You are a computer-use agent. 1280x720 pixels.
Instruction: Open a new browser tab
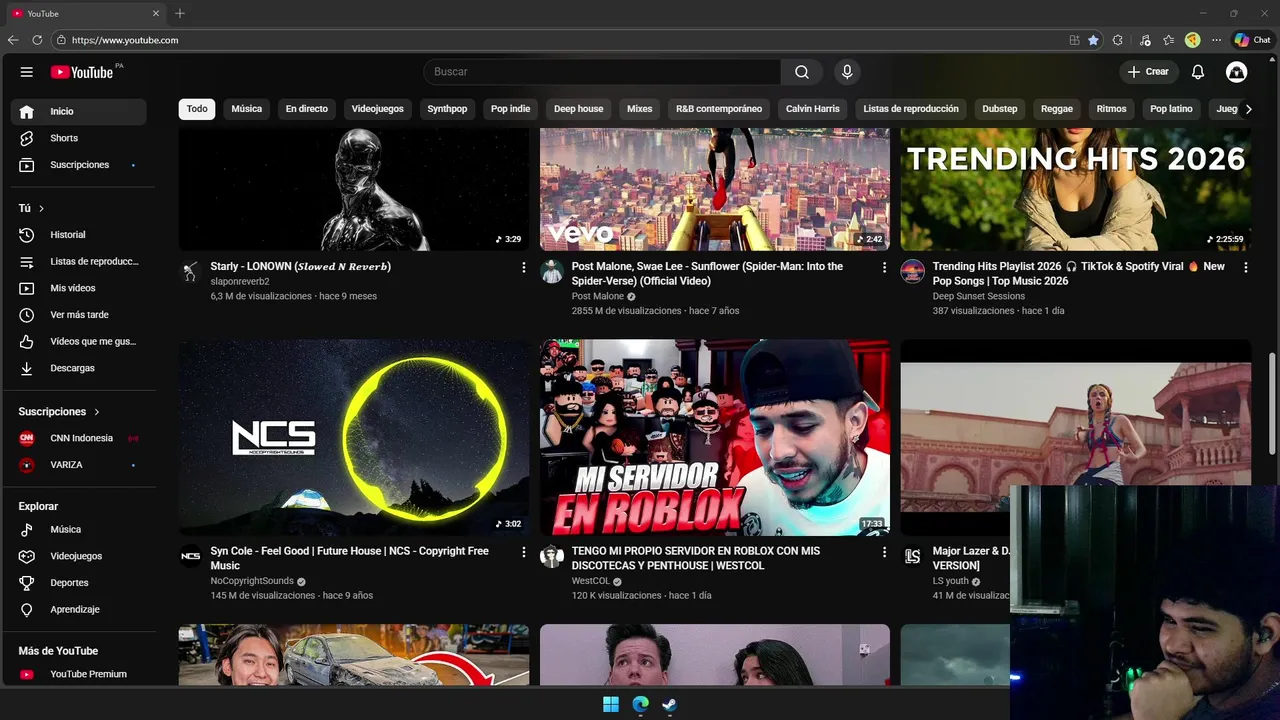coord(180,13)
